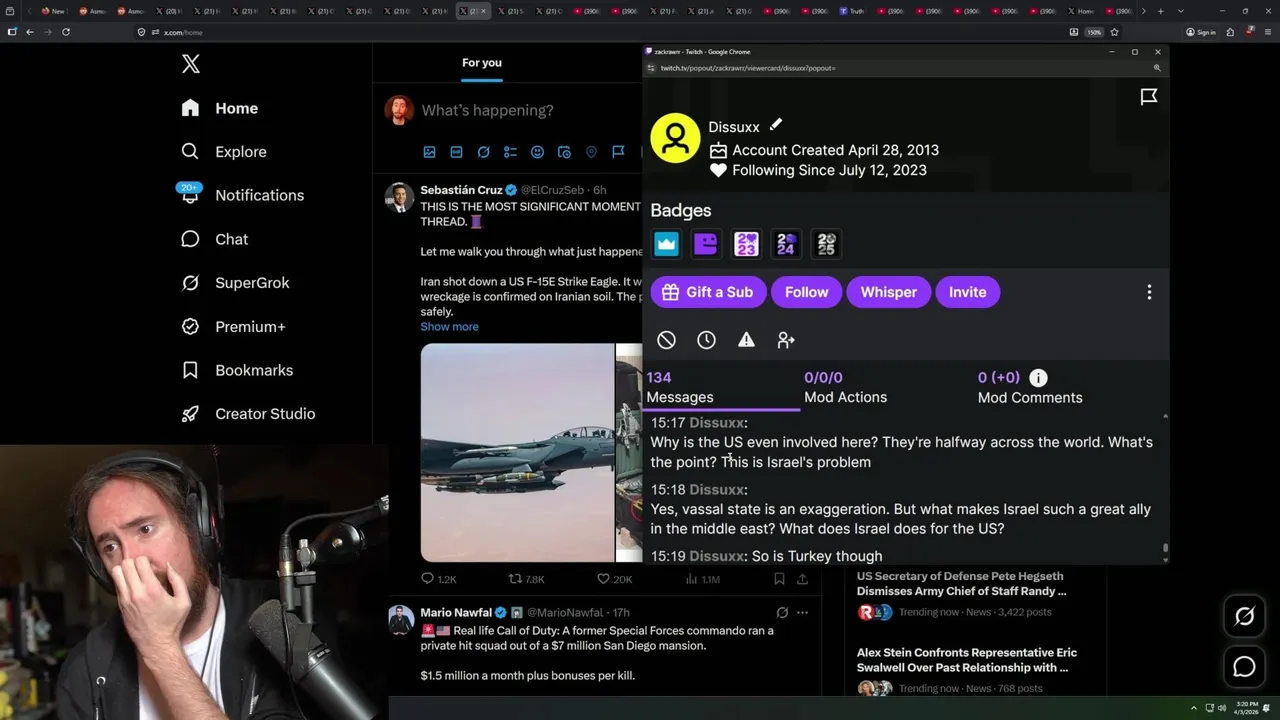Image resolution: width=1280 pixels, height=720 pixels.
Task: Click info icon beside Mod Comments count
Action: tap(1038, 378)
